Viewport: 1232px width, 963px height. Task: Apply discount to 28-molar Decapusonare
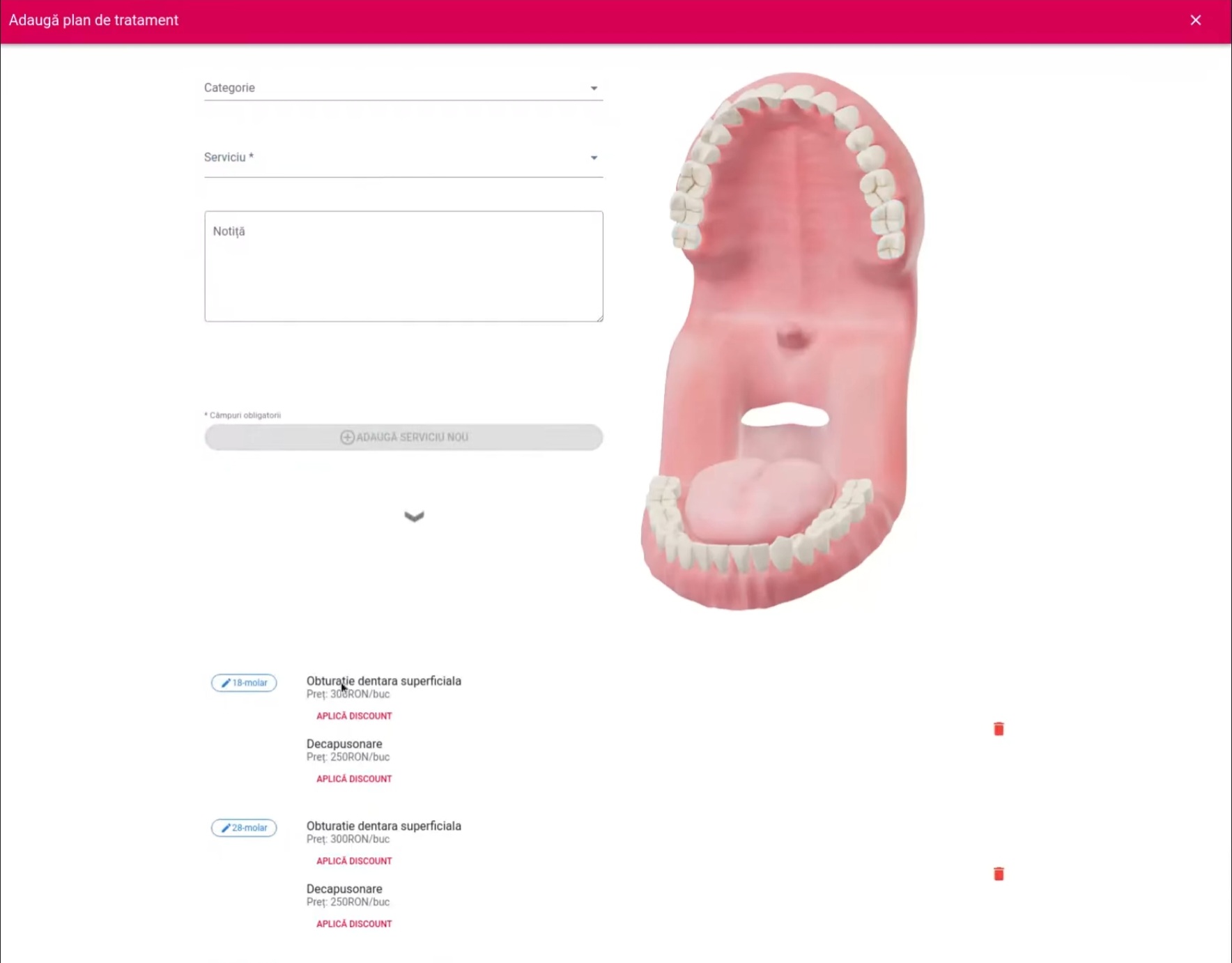click(354, 923)
